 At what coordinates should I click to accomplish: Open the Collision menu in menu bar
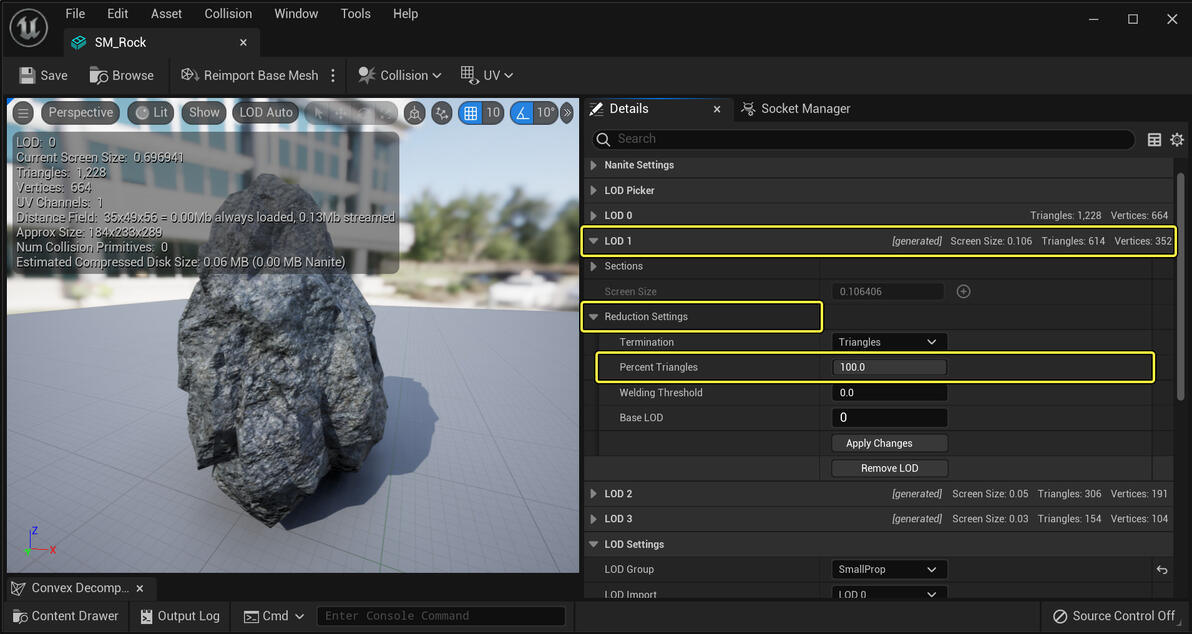pyautogui.click(x=228, y=14)
